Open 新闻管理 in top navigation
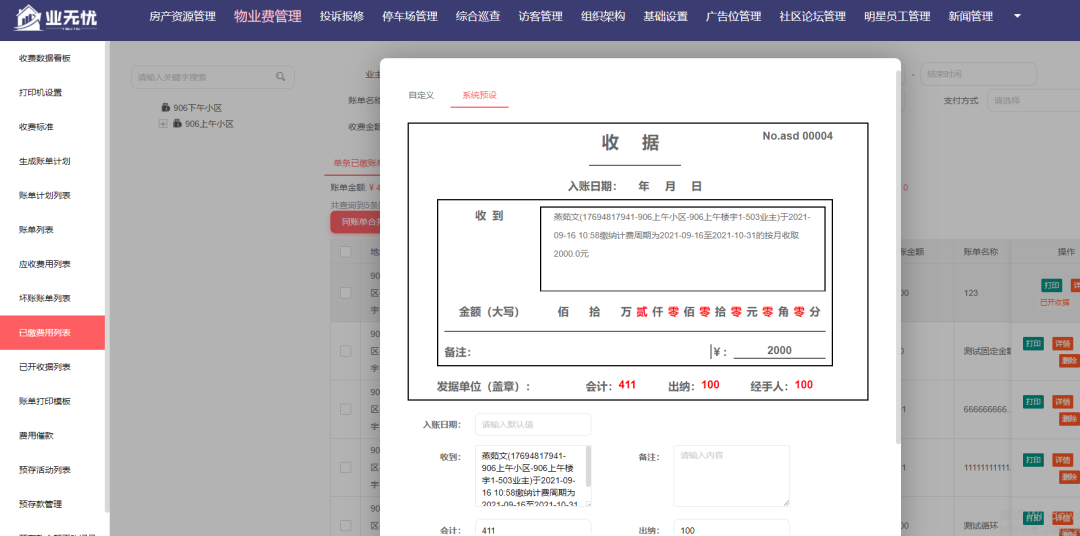1080x536 pixels. coord(970,17)
